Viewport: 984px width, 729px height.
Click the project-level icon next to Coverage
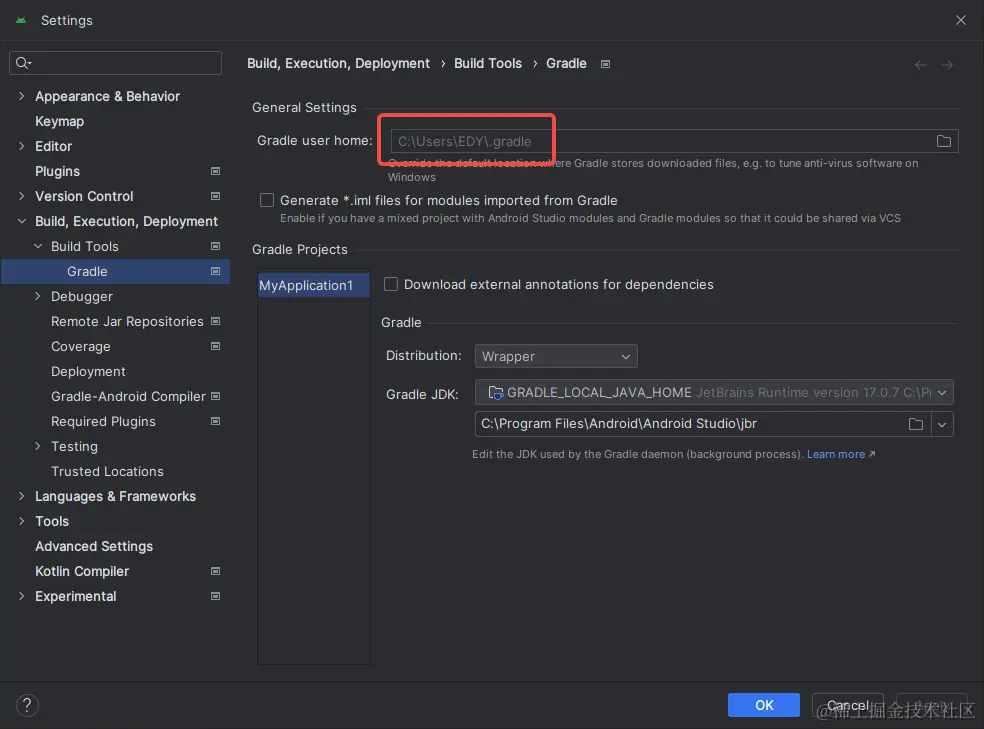point(215,346)
